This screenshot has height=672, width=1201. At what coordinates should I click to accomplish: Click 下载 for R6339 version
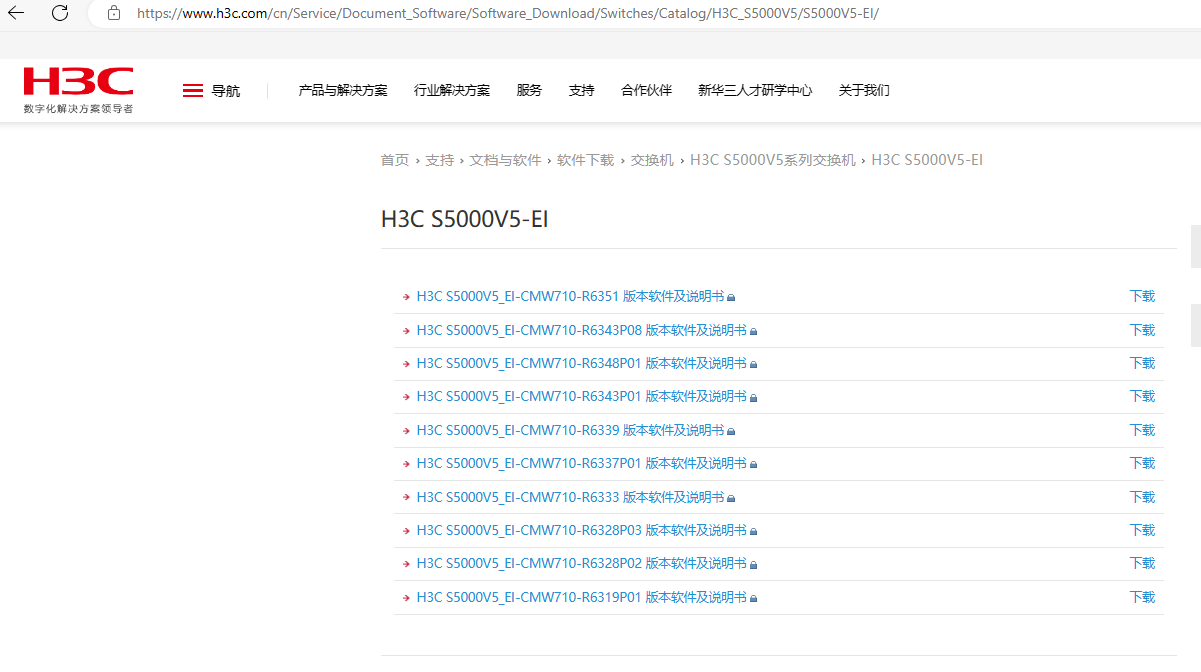pos(1142,430)
